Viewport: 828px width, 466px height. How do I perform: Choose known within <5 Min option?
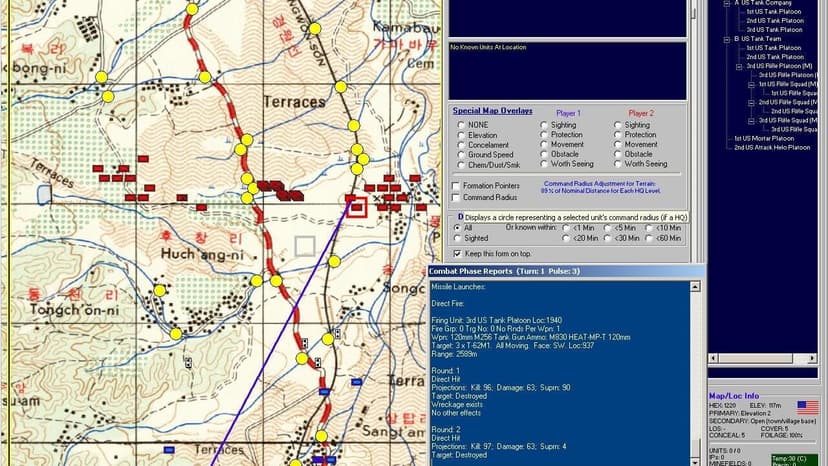pyautogui.click(x=607, y=228)
